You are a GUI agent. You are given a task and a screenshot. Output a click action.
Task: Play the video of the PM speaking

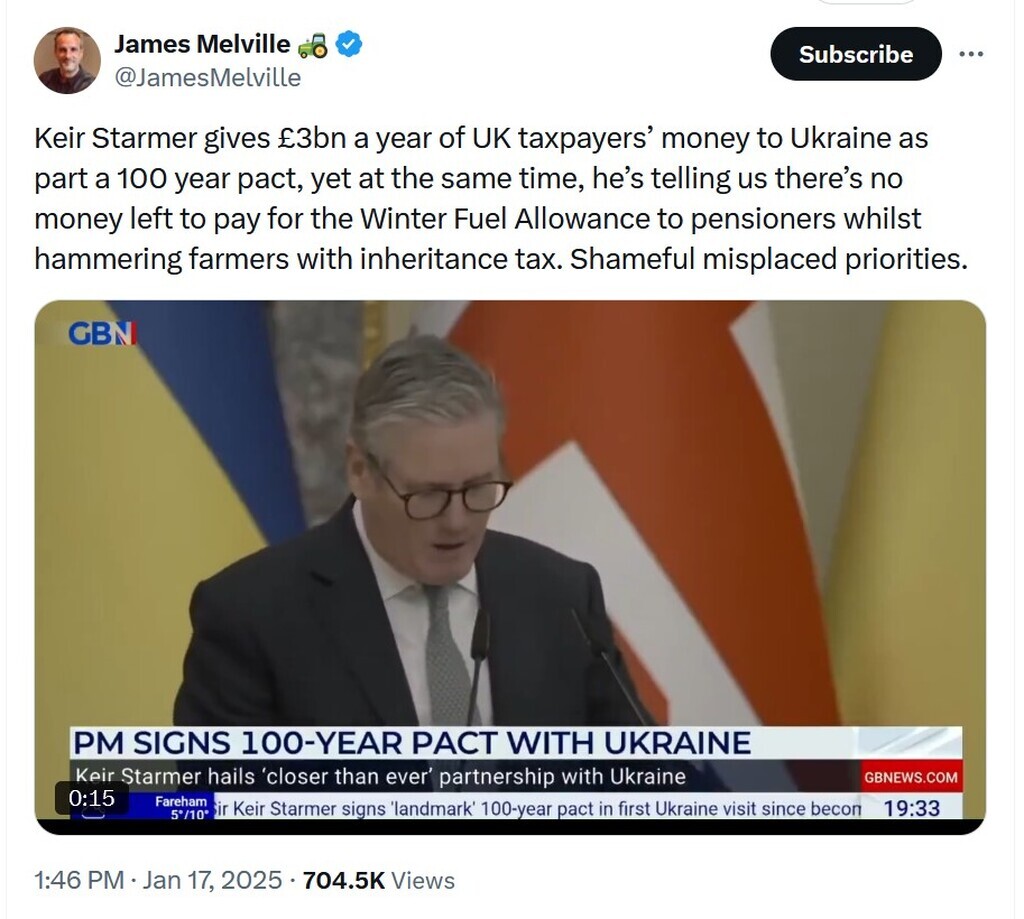pos(510,520)
